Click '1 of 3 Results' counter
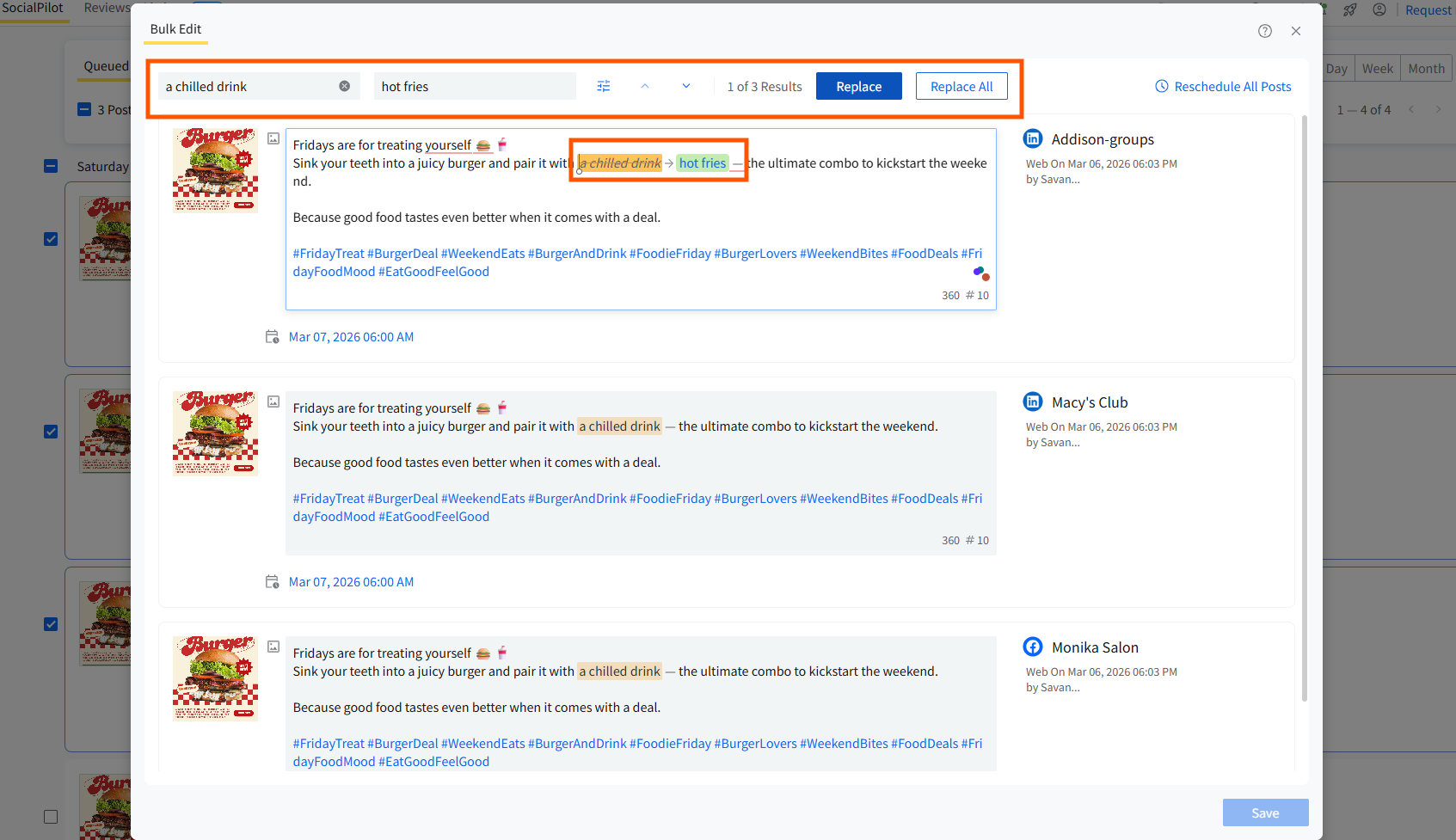Viewport: 1456px width, 840px height. (765, 87)
